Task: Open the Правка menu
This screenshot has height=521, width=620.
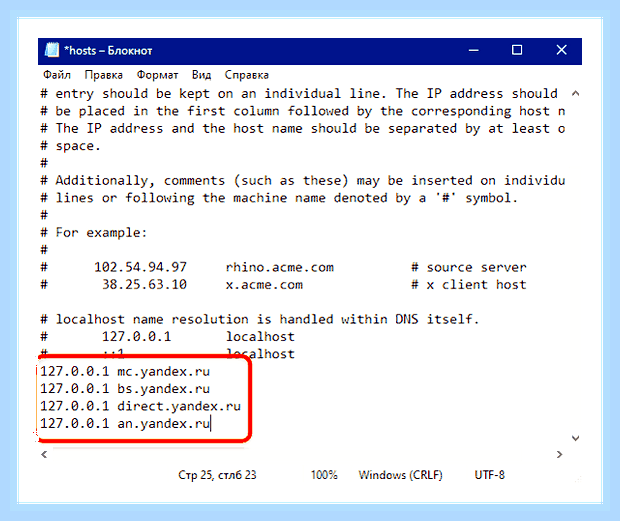Action: point(104,75)
